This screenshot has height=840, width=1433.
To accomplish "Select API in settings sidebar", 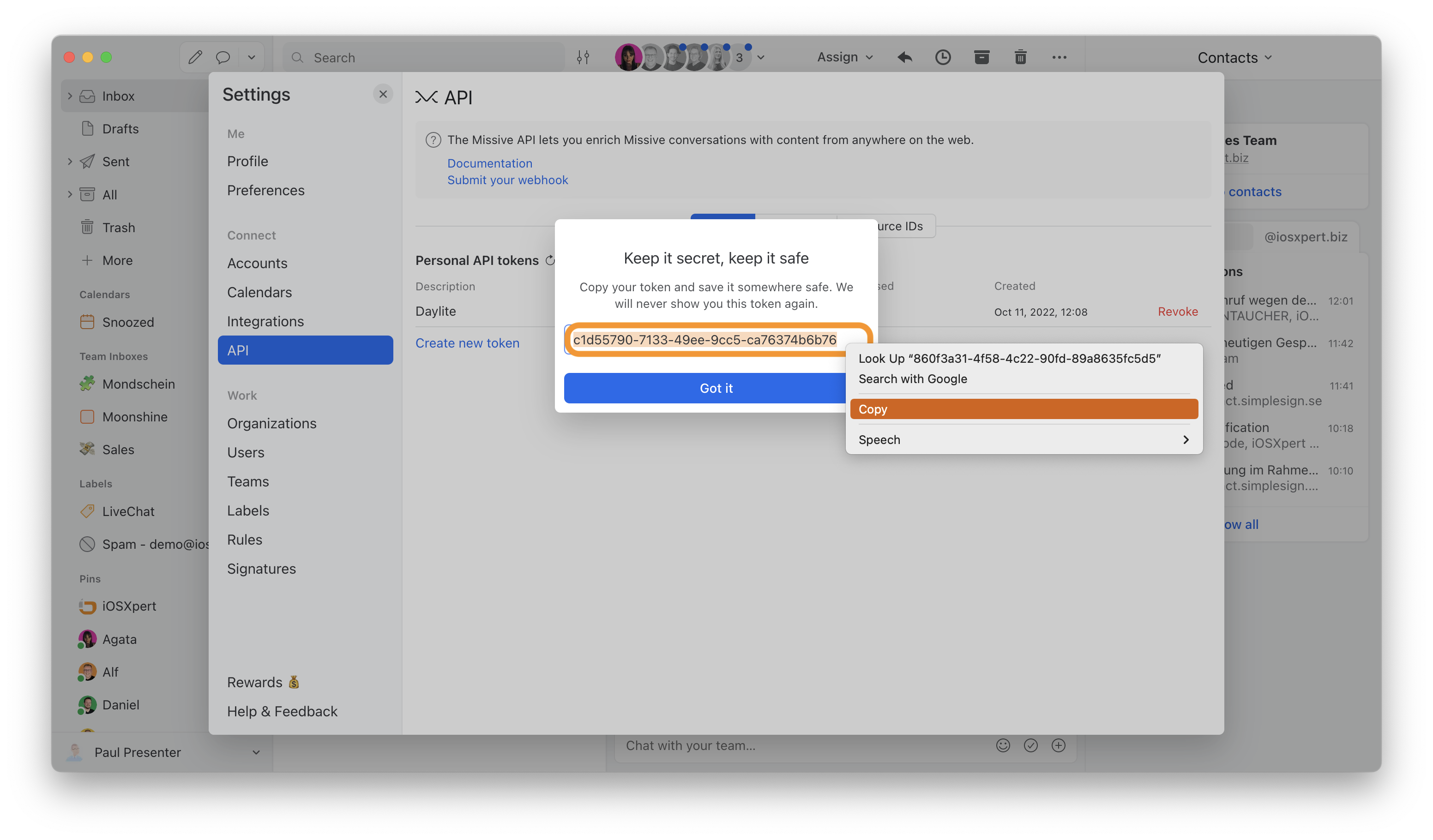I will (x=305, y=350).
